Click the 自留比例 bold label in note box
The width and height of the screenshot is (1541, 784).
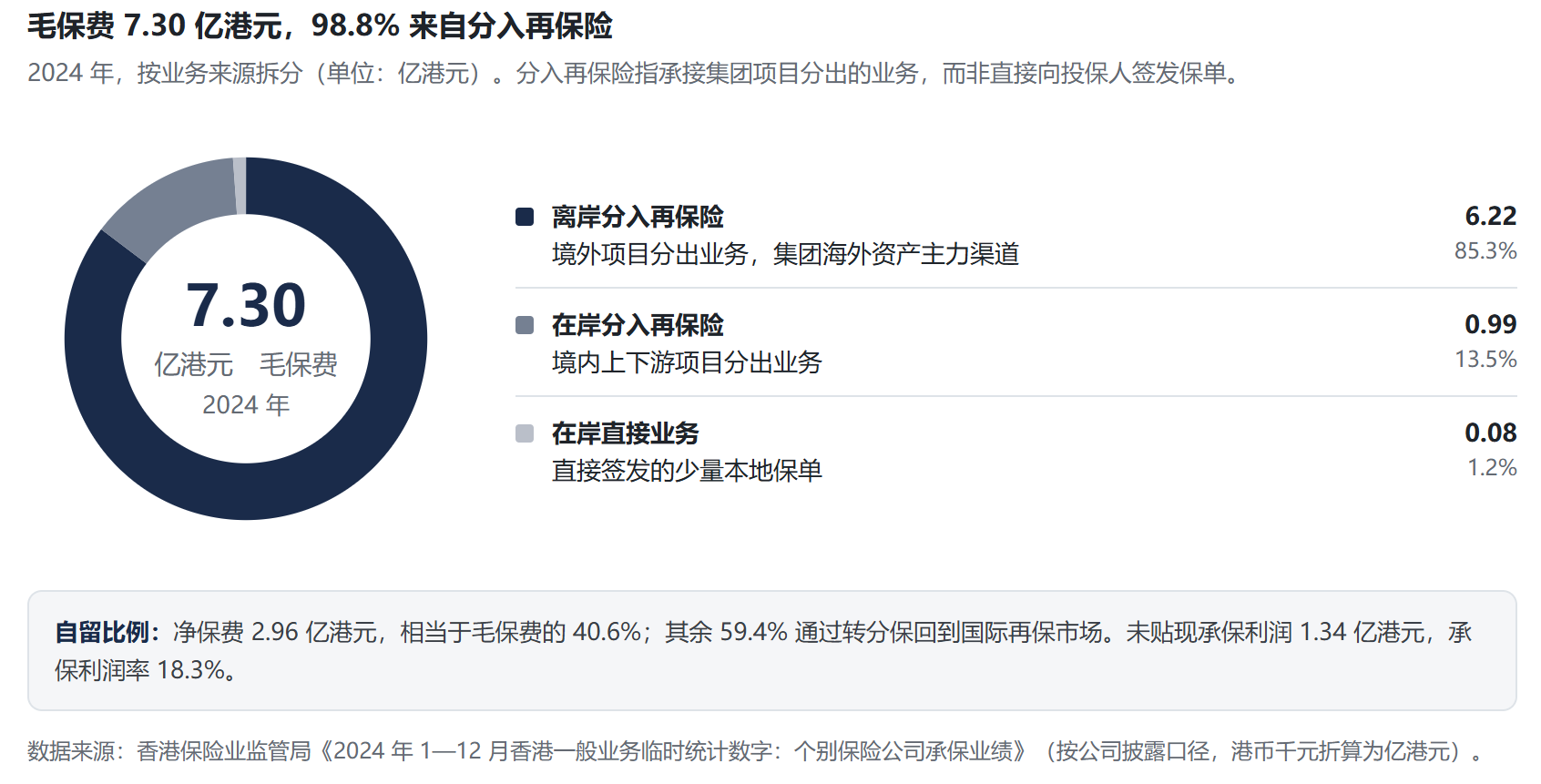click(102, 632)
